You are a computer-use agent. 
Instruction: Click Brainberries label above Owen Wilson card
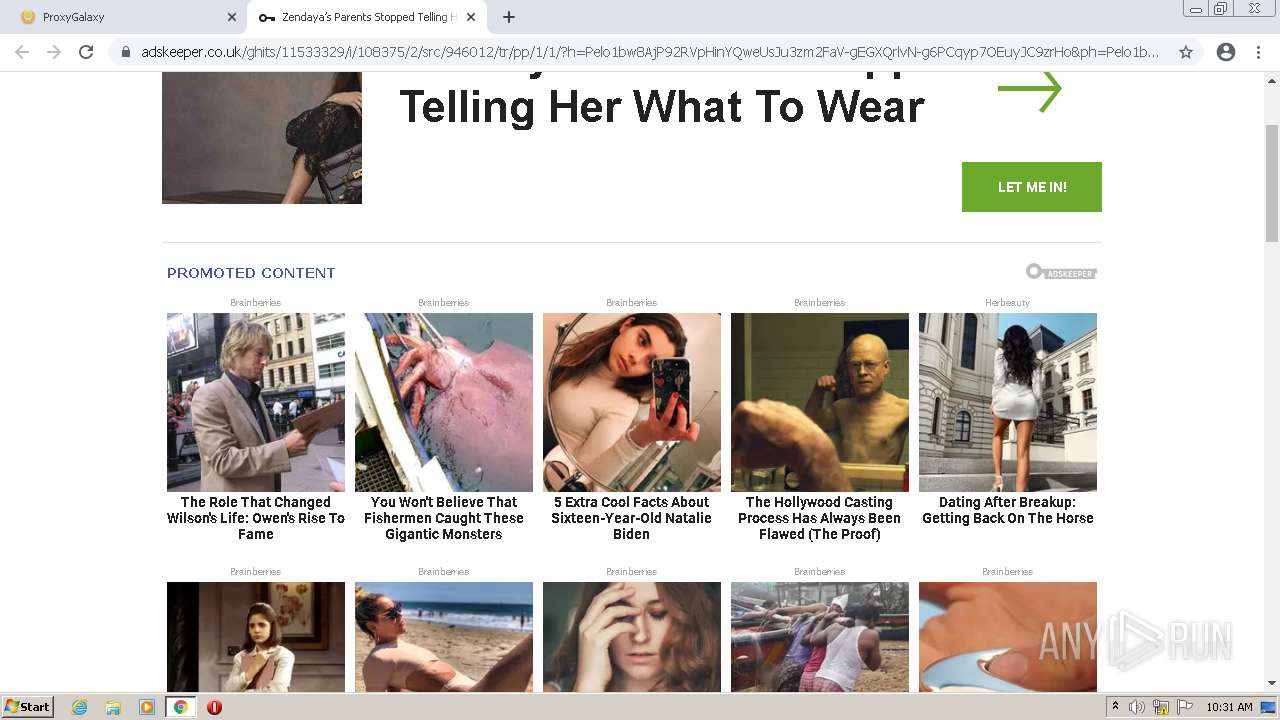255,302
